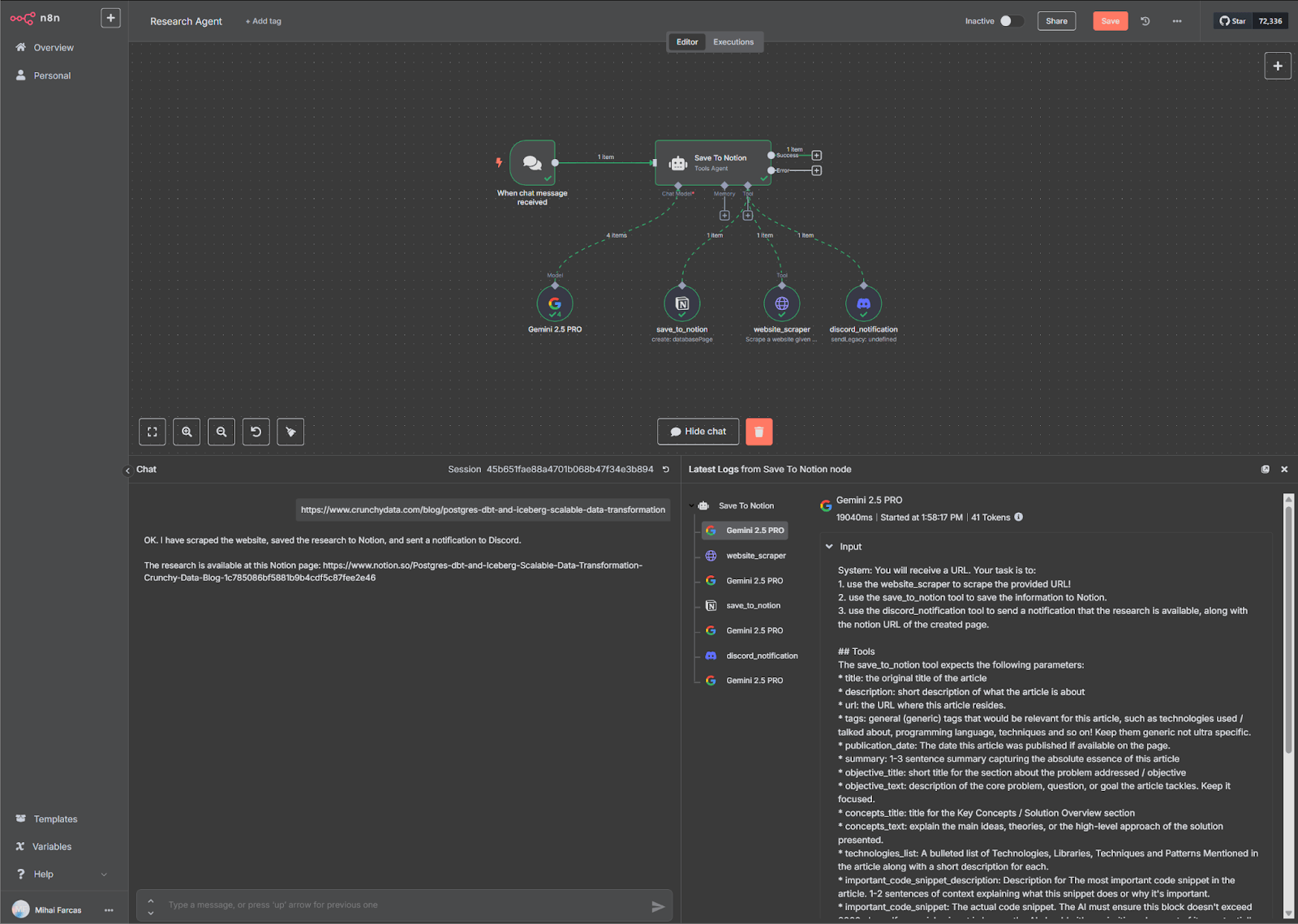Tidy up workflow nodes icon
The height and width of the screenshot is (924, 1298).
pyautogui.click(x=290, y=432)
